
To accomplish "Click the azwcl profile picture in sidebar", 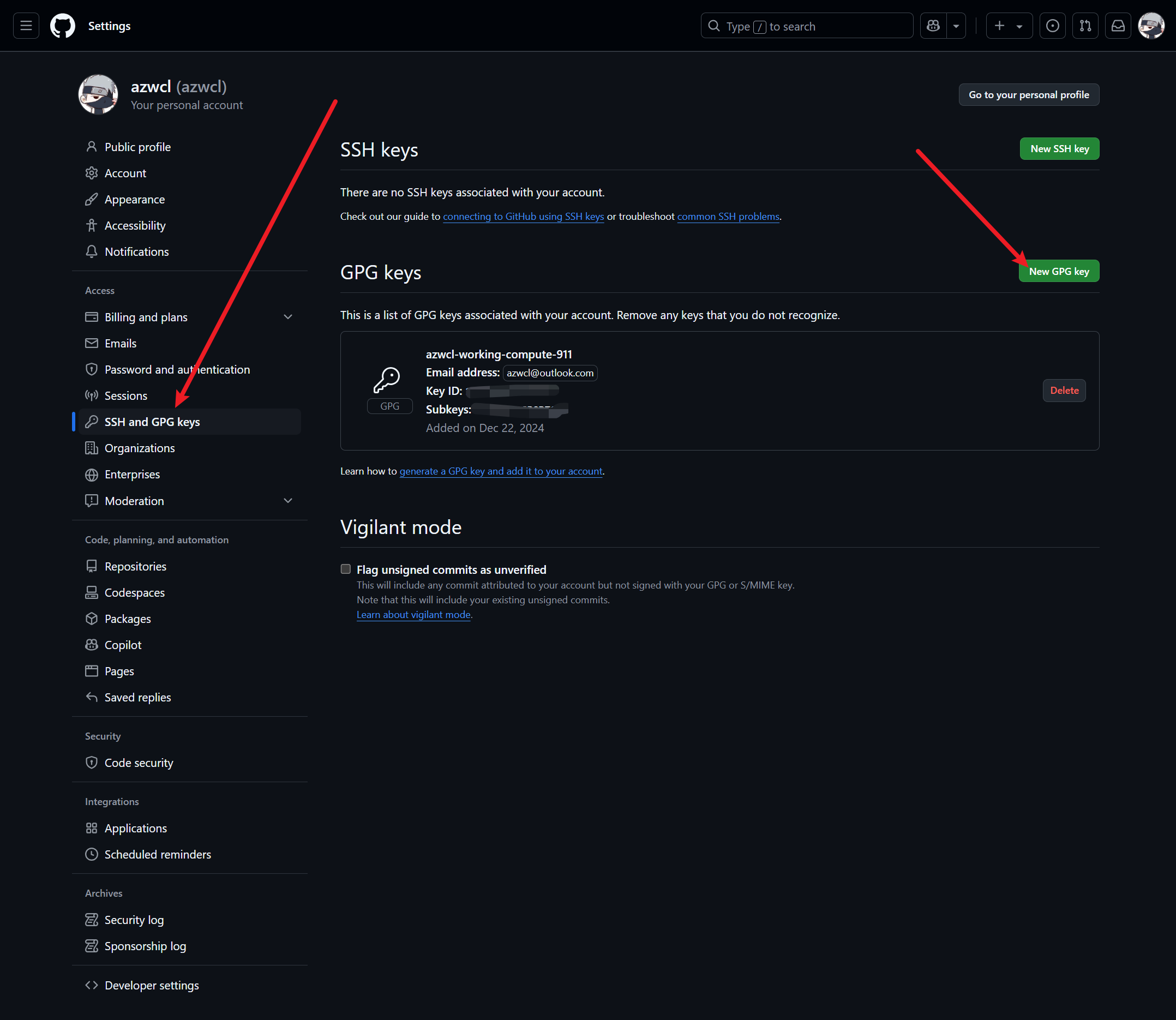I will (98, 94).
